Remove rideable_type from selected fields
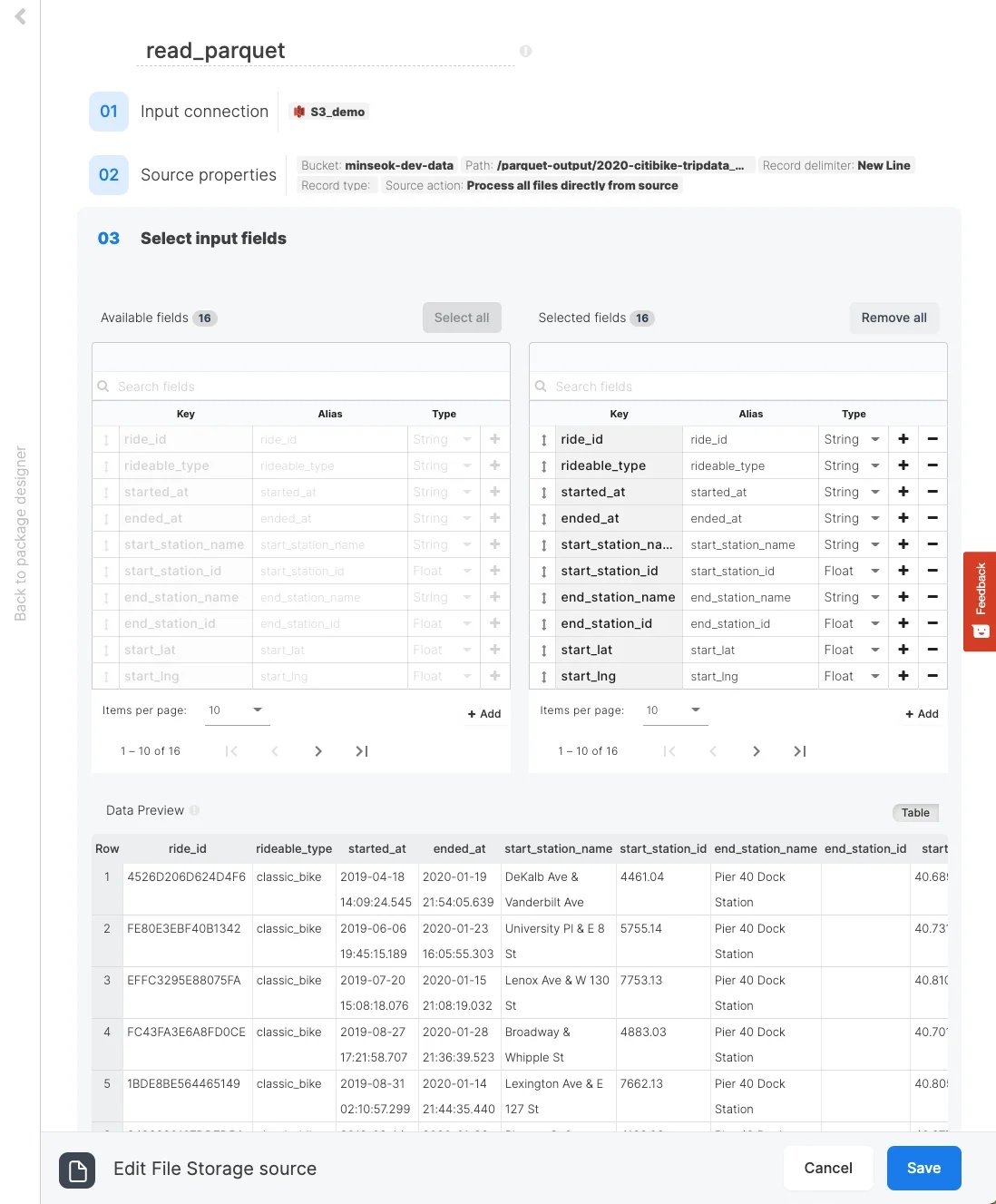The height and width of the screenshot is (1204, 996). tap(933, 465)
